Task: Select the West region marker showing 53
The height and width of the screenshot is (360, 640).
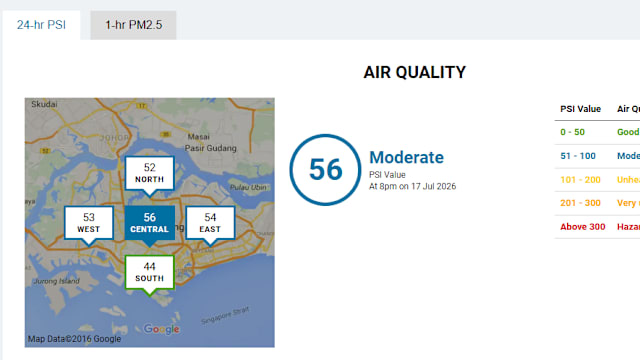Action: click(x=89, y=223)
